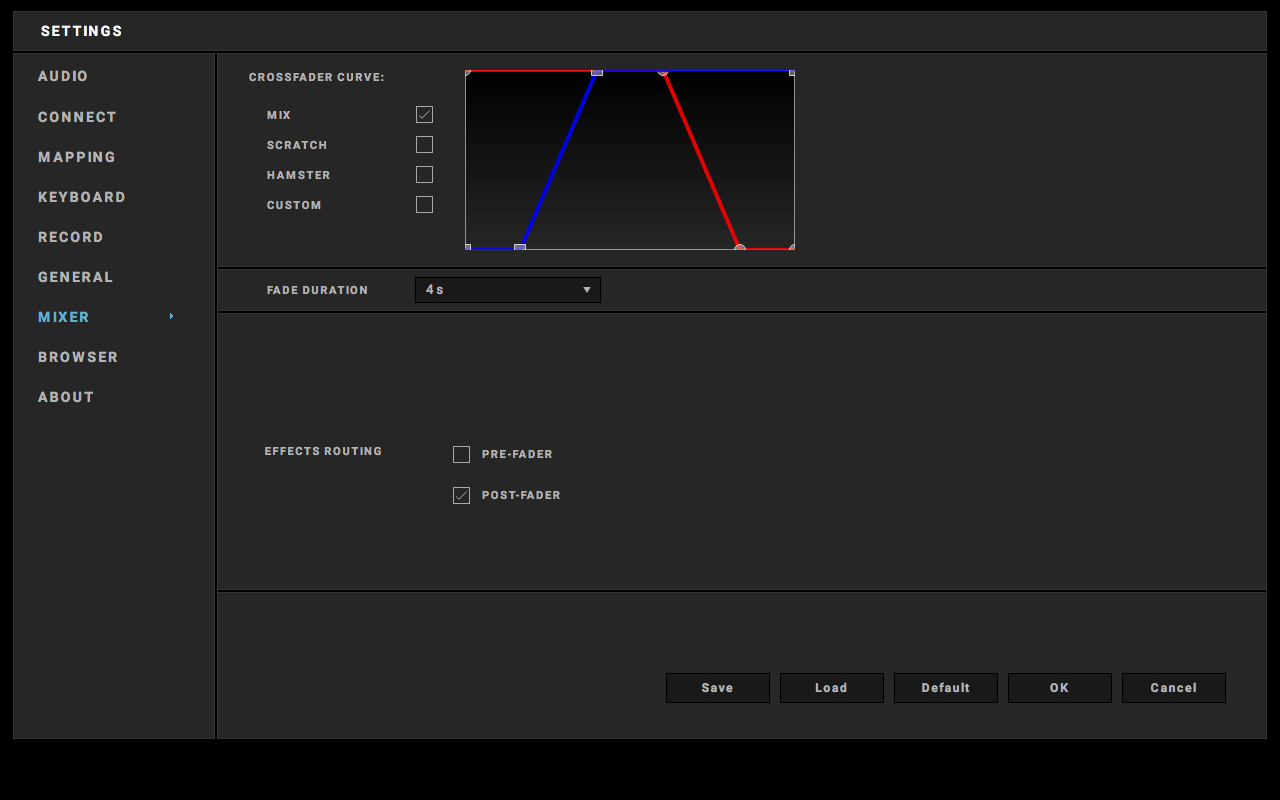Enable the CUSTOM crossfader curve
This screenshot has width=1280, height=800.
click(424, 204)
